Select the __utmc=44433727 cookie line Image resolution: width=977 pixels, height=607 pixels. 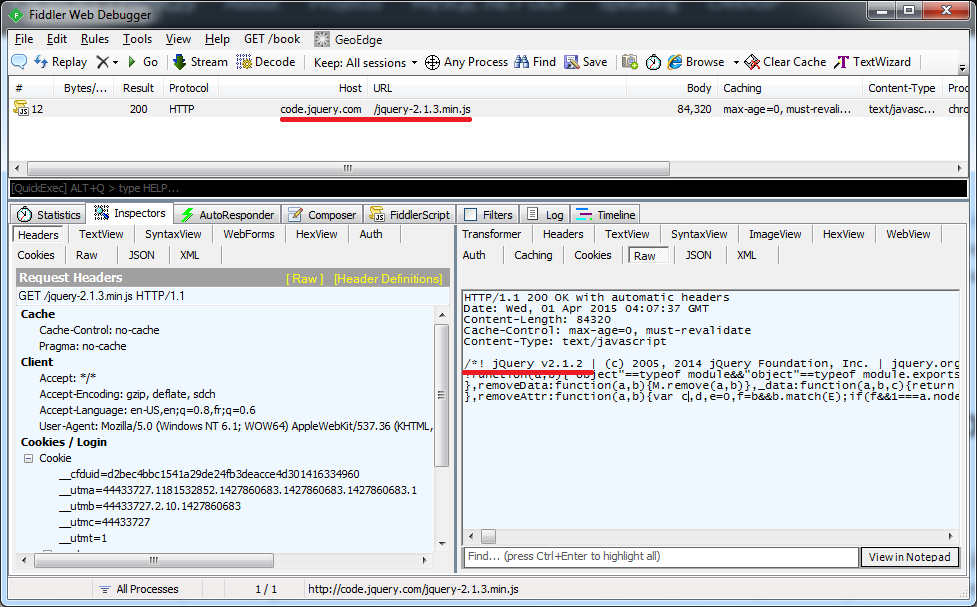tap(105, 522)
